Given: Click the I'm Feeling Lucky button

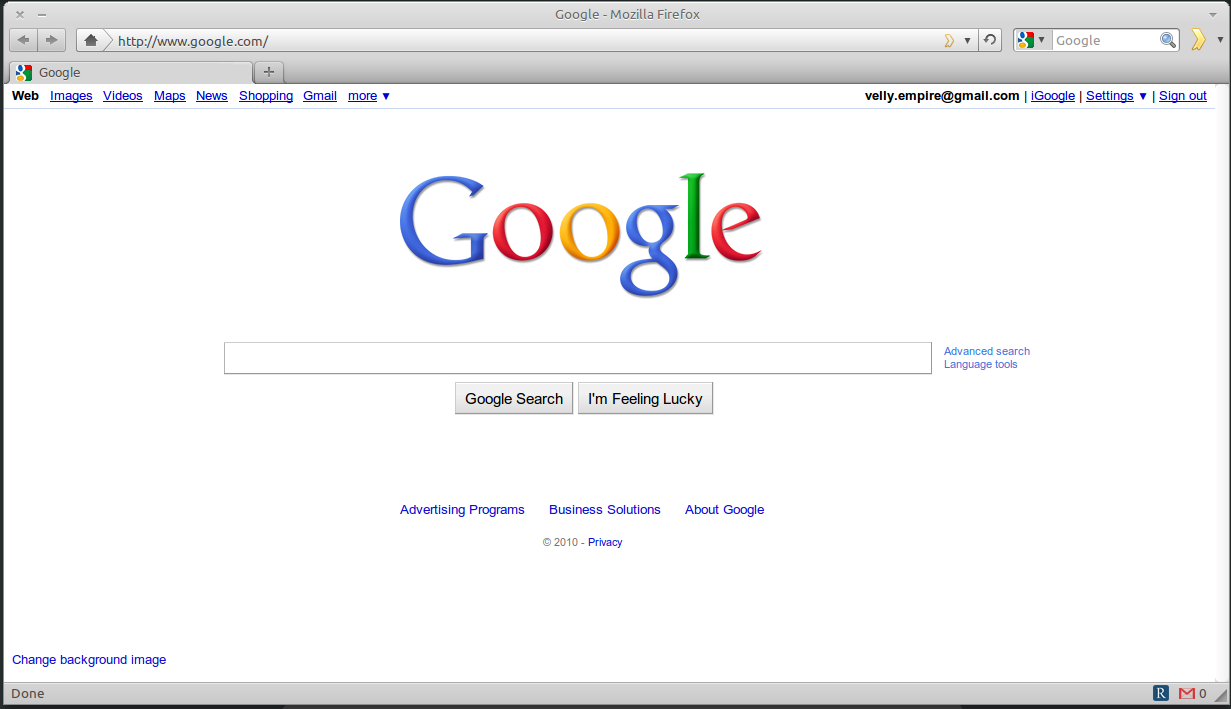Looking at the screenshot, I should click(x=645, y=398).
